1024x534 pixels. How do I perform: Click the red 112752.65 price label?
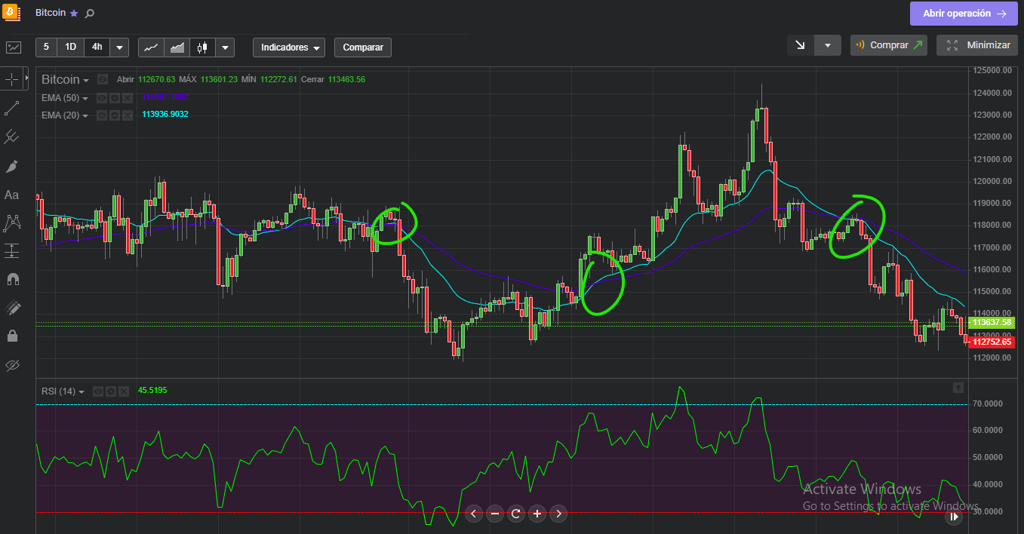coord(991,342)
